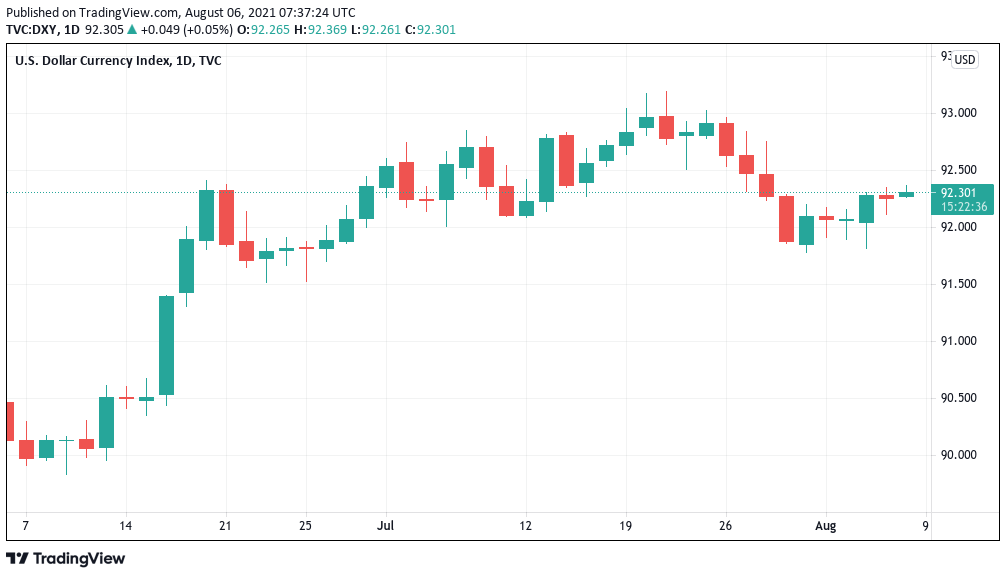This screenshot has height=577, width=1006.
Task: Open the USD currency selector
Action: click(964, 60)
